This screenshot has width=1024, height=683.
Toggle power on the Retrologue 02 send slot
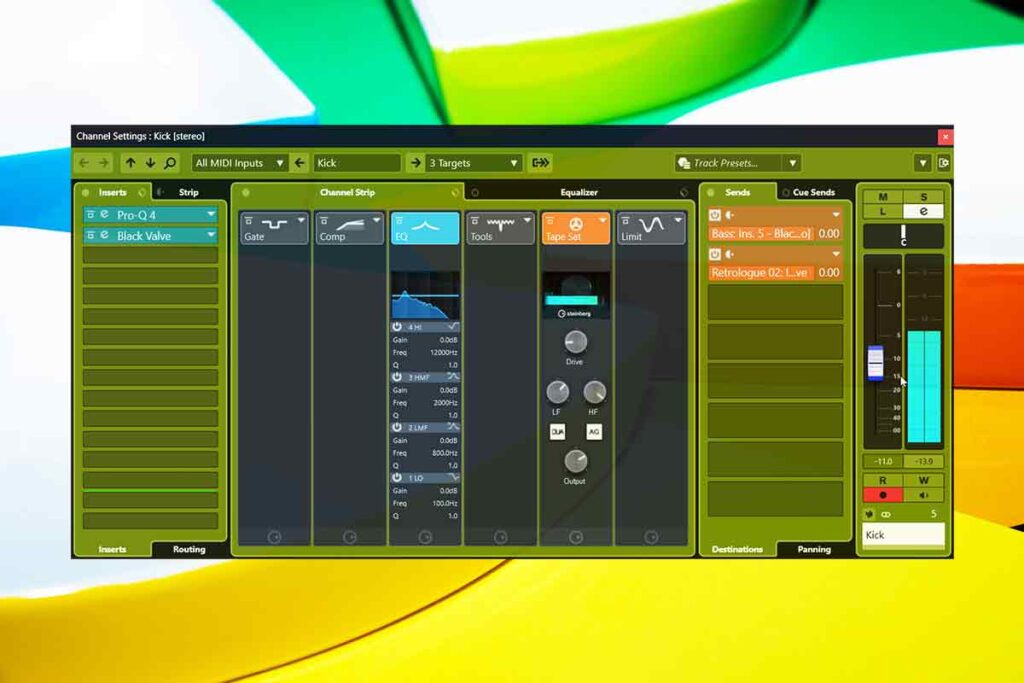pyautogui.click(x=715, y=254)
